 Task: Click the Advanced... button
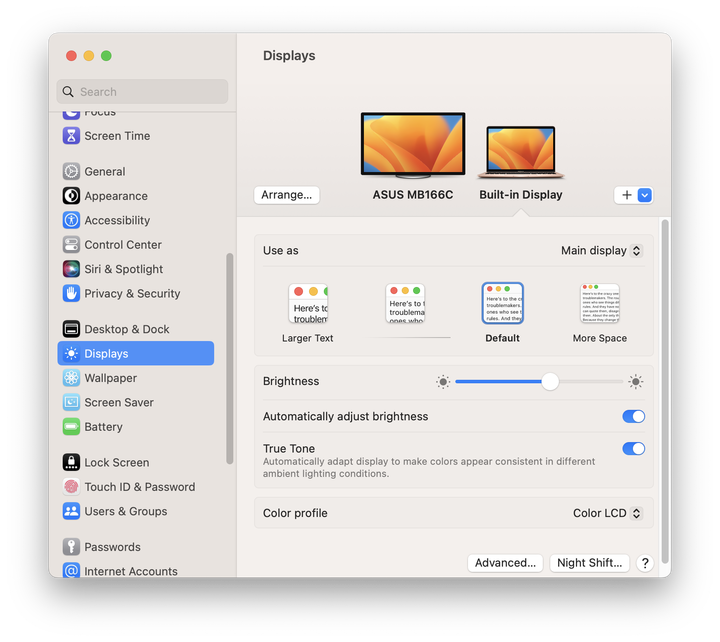(505, 563)
